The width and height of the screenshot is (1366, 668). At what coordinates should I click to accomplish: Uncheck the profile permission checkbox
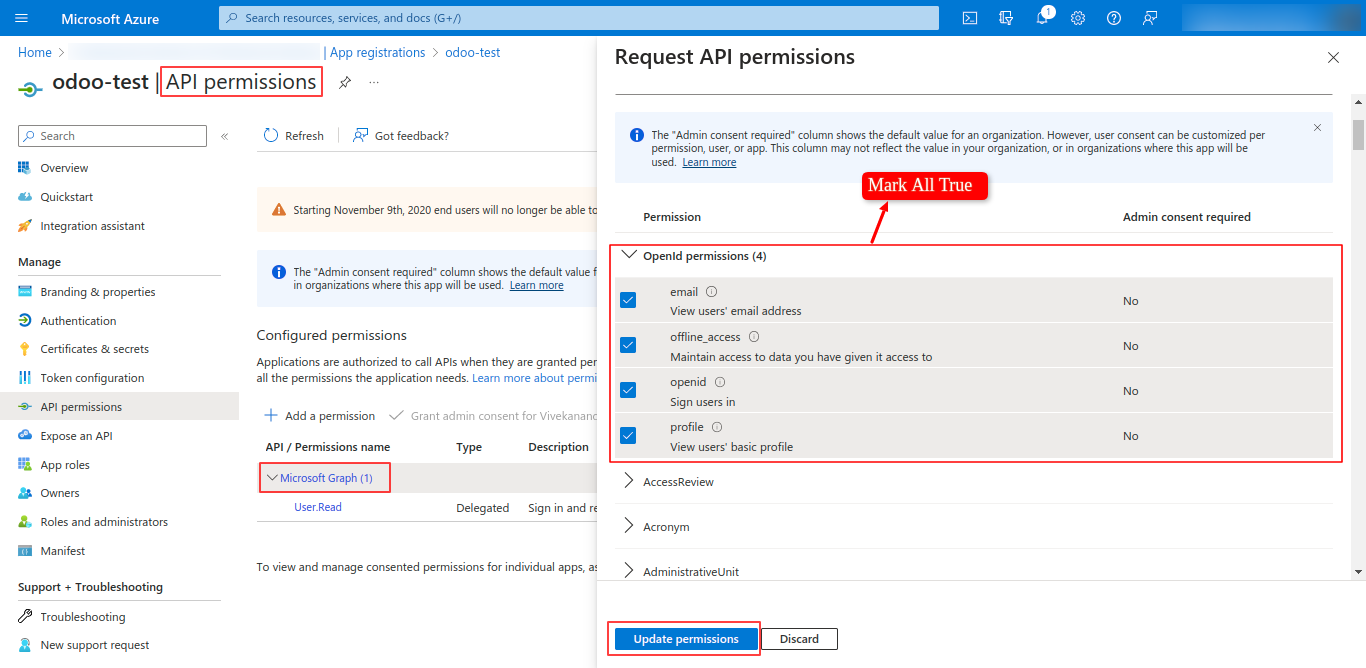pos(628,435)
